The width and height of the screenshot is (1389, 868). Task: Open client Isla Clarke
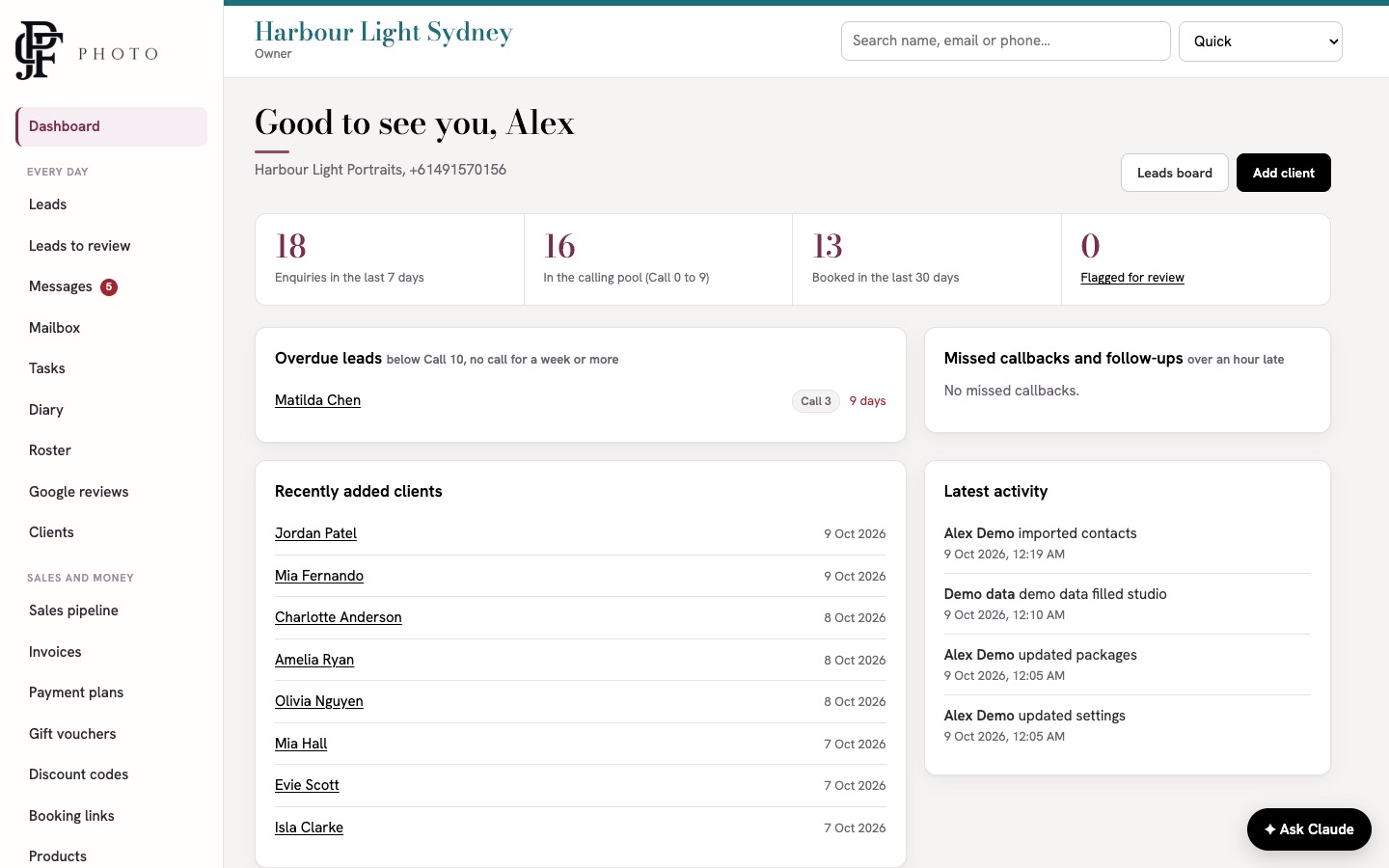[x=309, y=827]
